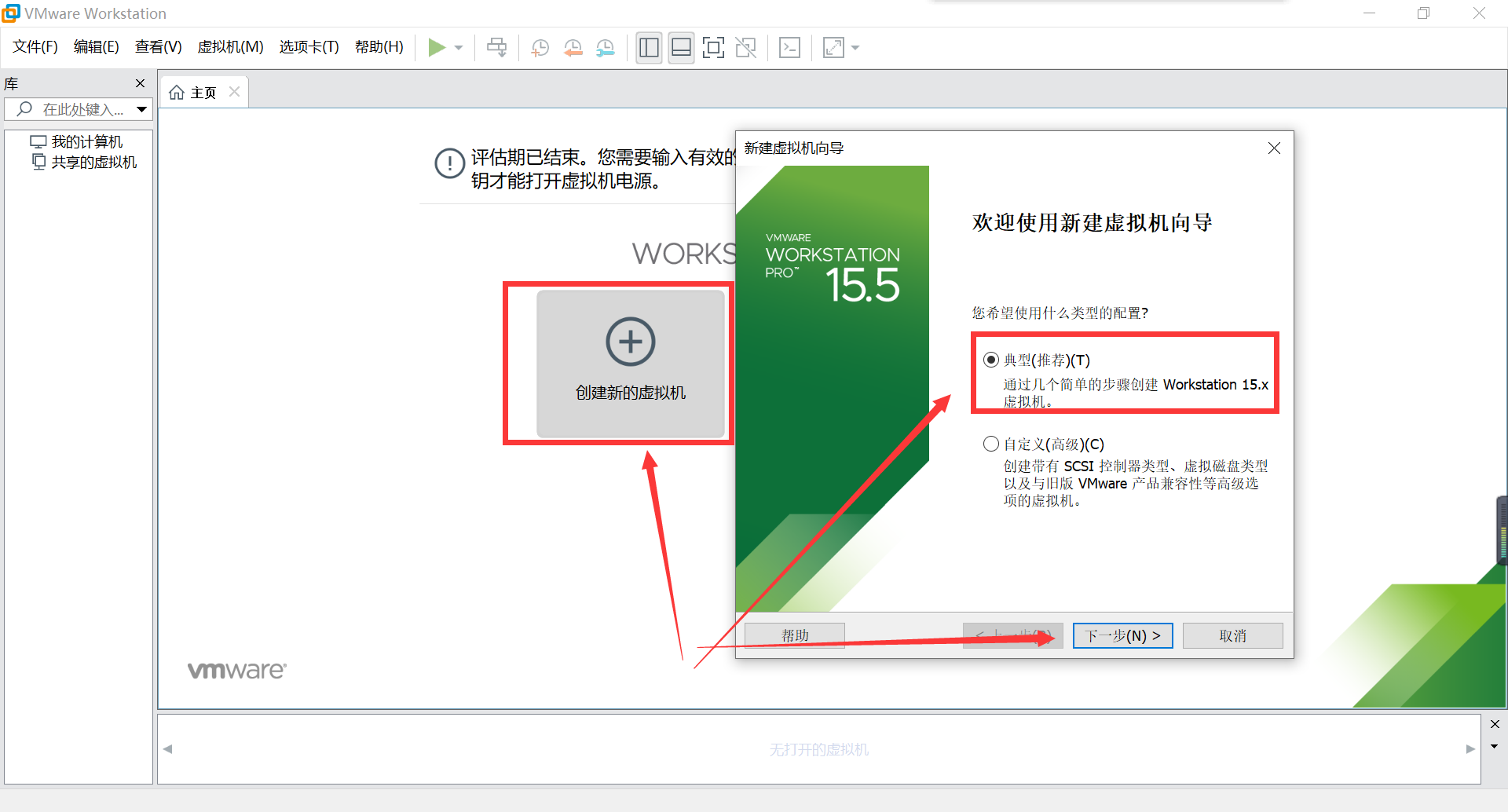Open the 选项卡(T) menu
This screenshot has width=1508, height=812.
[x=309, y=47]
